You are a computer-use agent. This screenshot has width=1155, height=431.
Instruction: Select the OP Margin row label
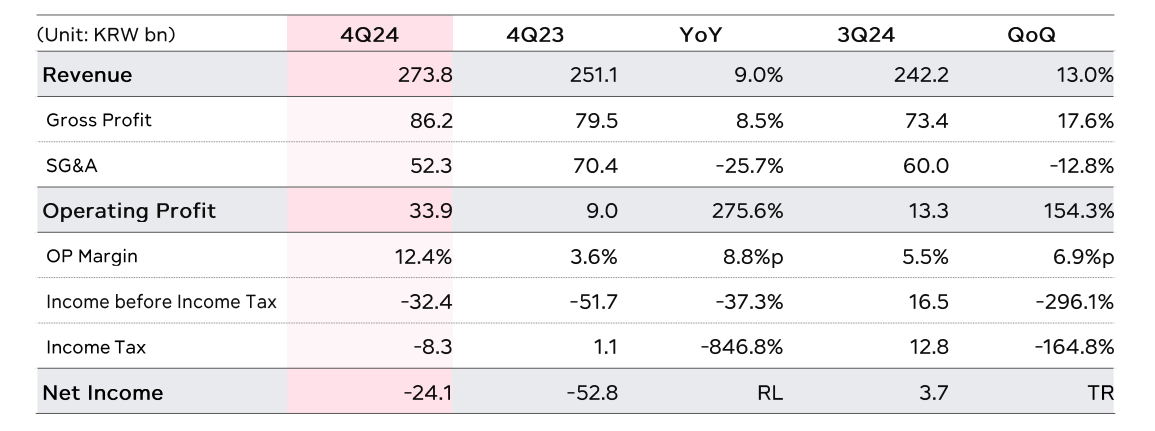92,256
